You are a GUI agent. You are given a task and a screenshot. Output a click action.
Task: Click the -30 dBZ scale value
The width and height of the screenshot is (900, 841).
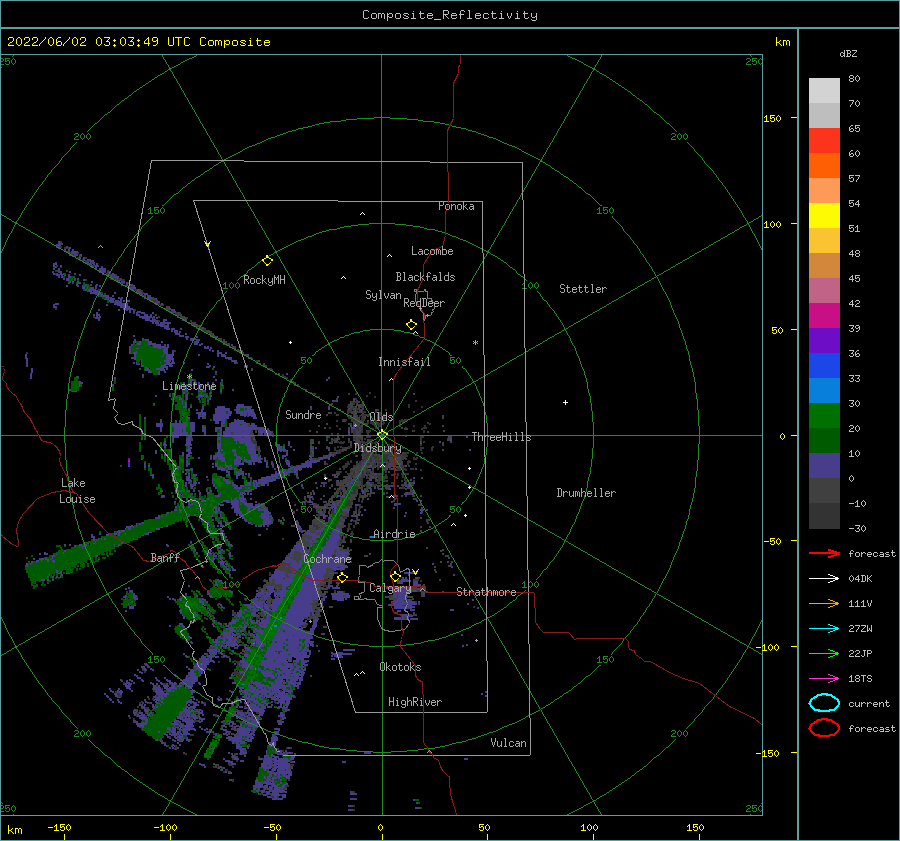(857, 528)
